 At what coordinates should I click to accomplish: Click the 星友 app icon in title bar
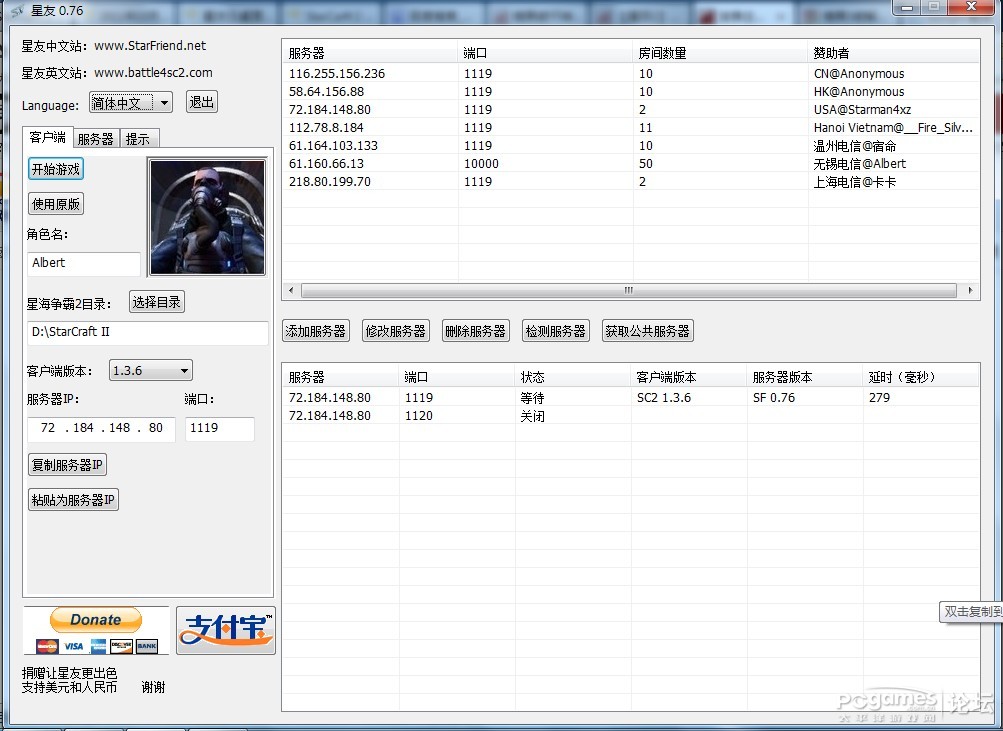17,10
